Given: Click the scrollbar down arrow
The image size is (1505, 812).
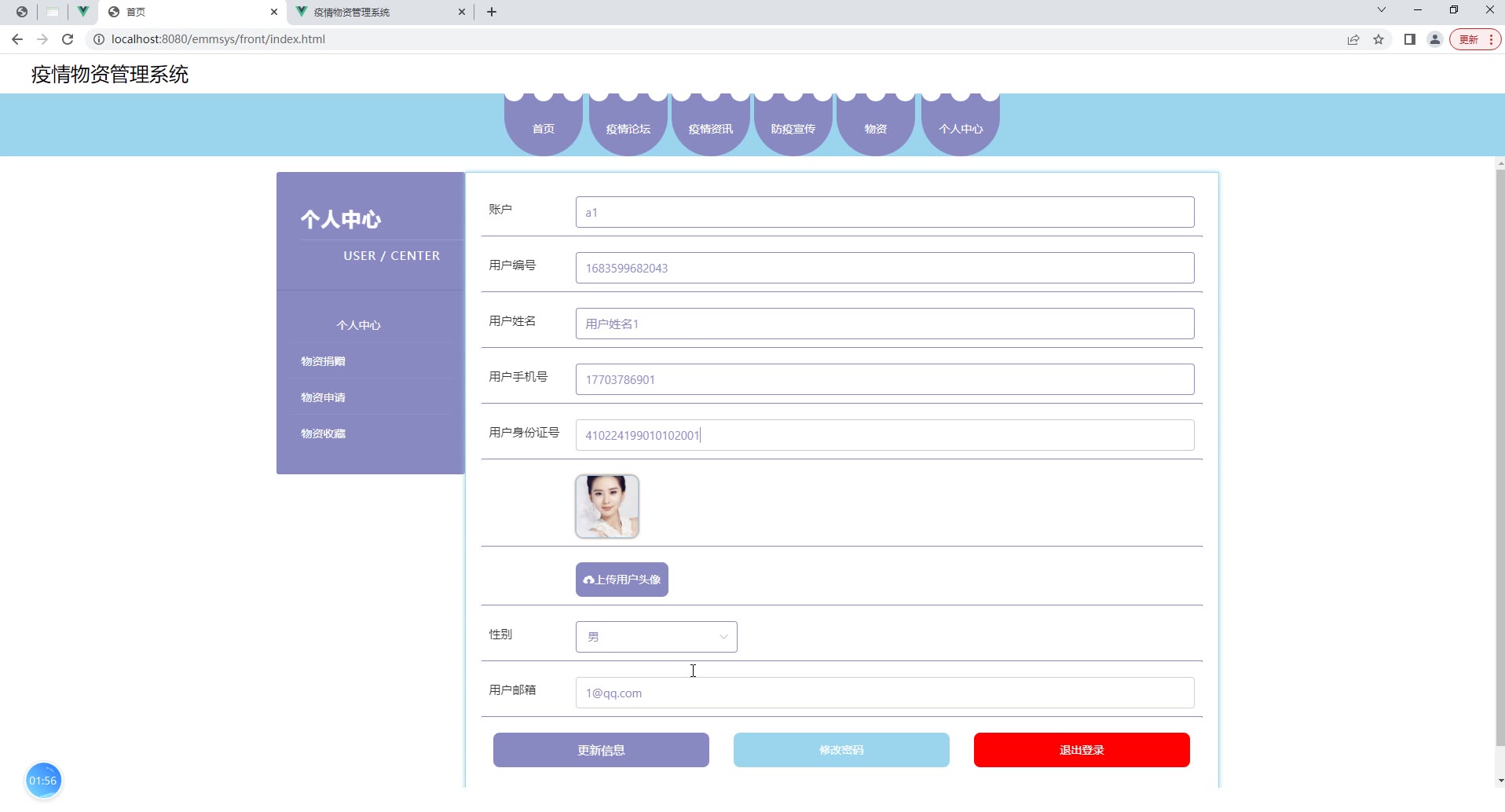Looking at the screenshot, I should click(1500, 781).
